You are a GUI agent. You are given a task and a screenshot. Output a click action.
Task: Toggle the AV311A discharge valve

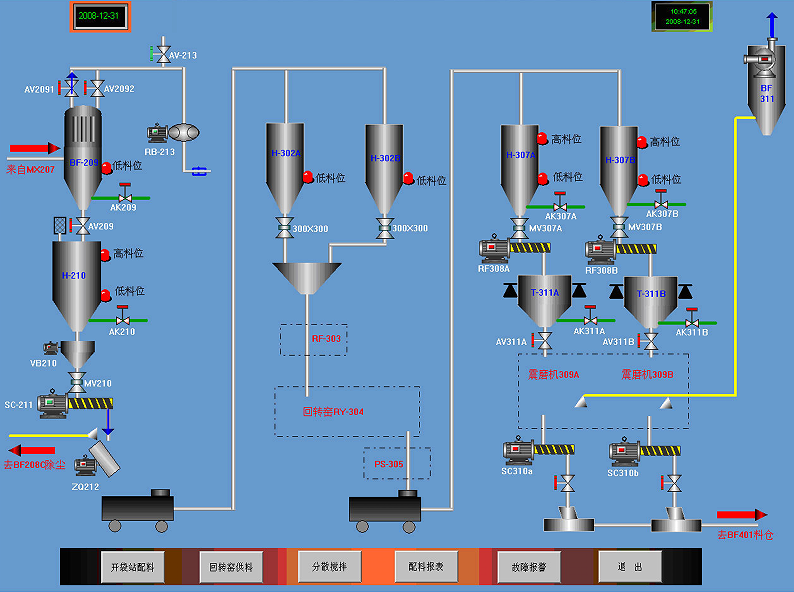pyautogui.click(x=543, y=342)
